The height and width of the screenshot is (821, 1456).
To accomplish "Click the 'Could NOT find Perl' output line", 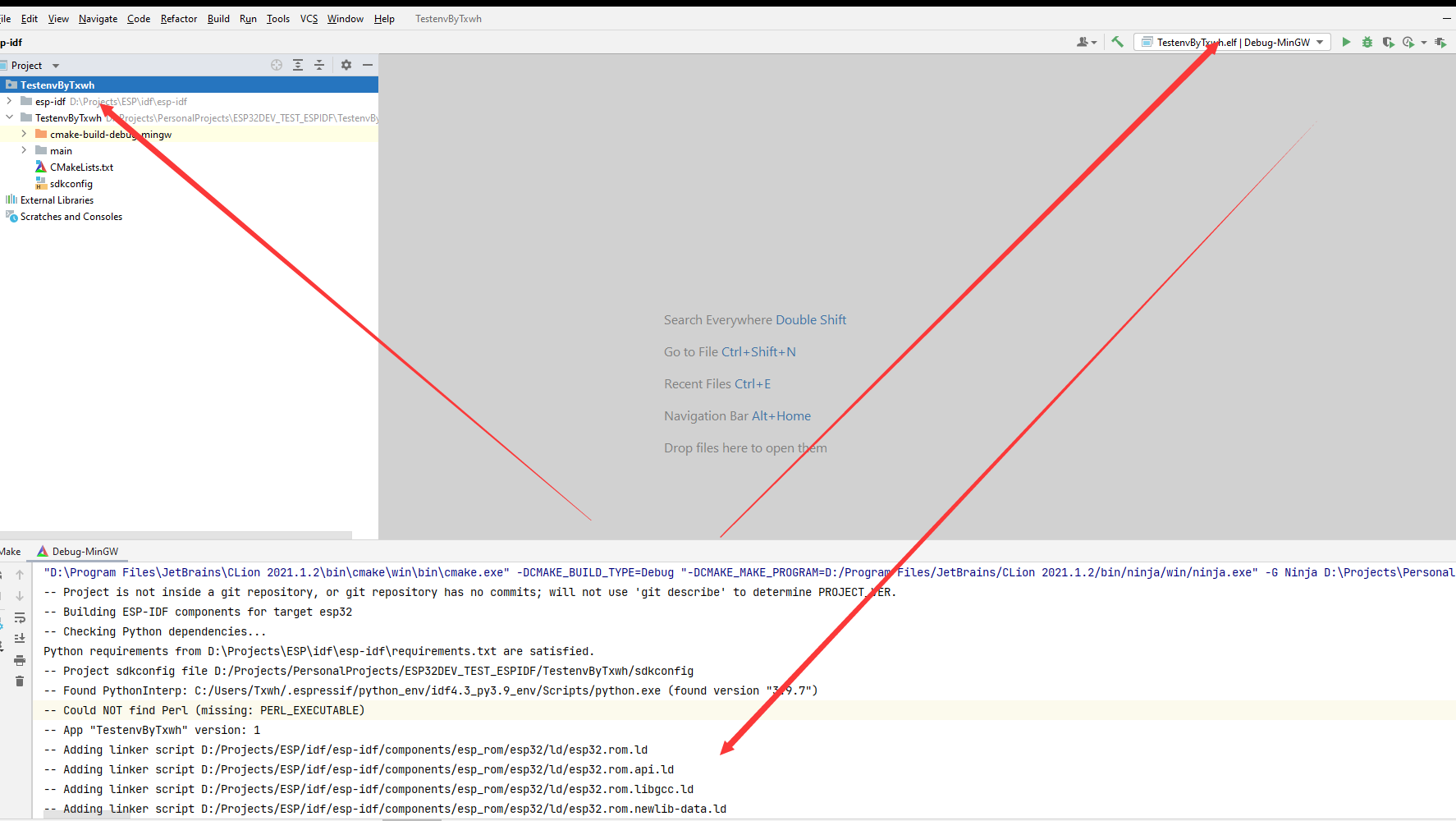I will [204, 710].
